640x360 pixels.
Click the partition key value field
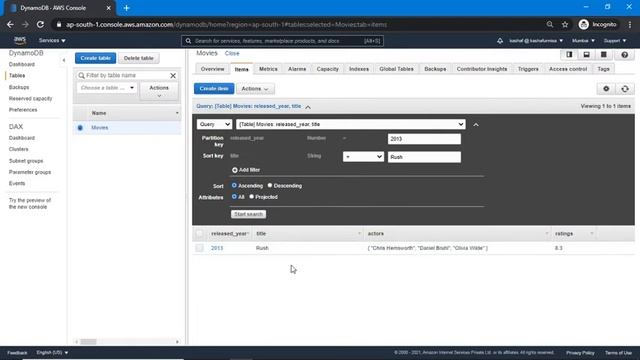click(x=424, y=139)
